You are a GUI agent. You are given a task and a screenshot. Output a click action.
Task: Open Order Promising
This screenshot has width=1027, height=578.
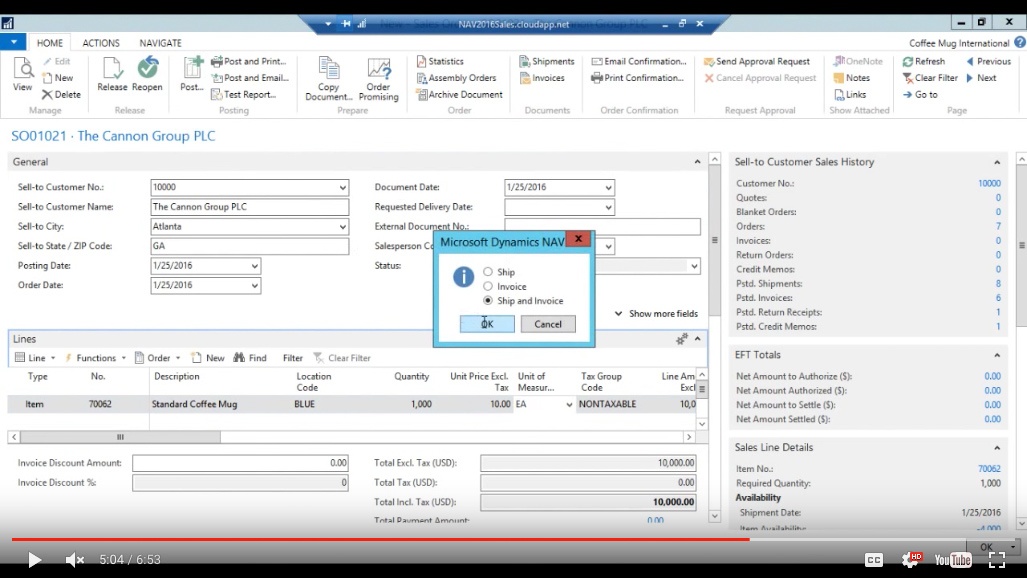coord(379,79)
